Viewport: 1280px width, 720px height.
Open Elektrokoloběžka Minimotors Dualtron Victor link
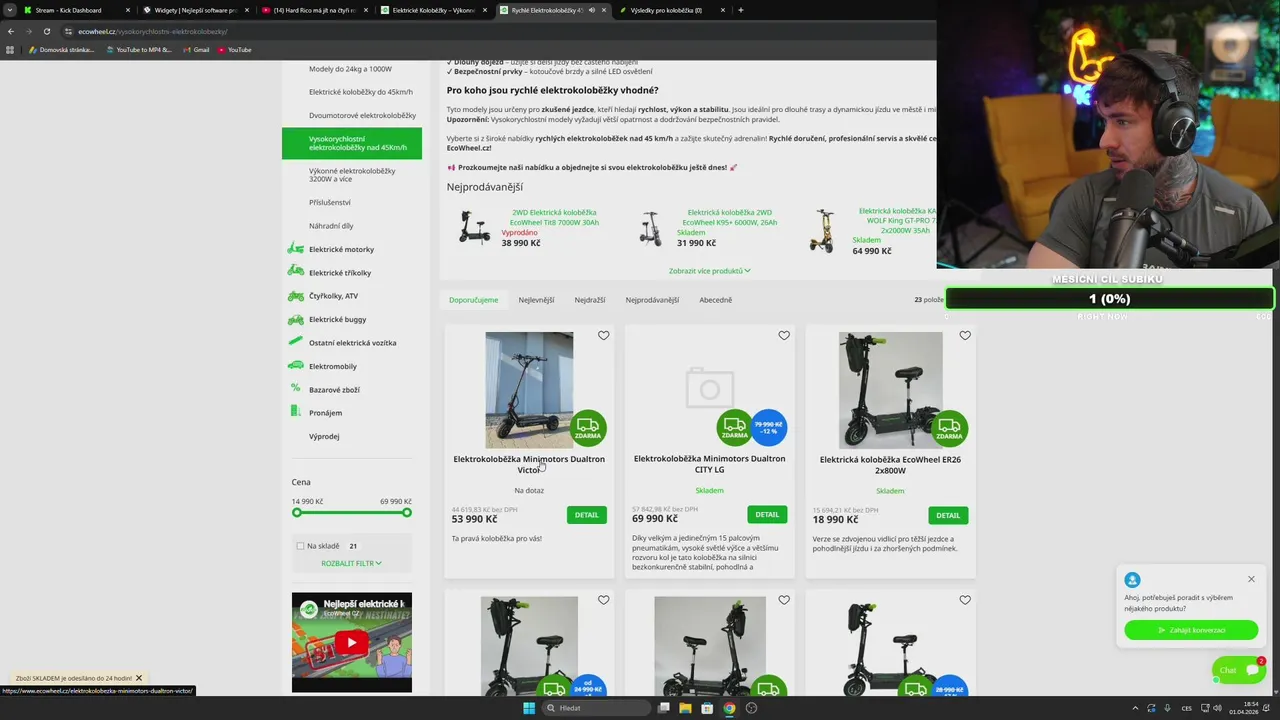[x=529, y=464]
